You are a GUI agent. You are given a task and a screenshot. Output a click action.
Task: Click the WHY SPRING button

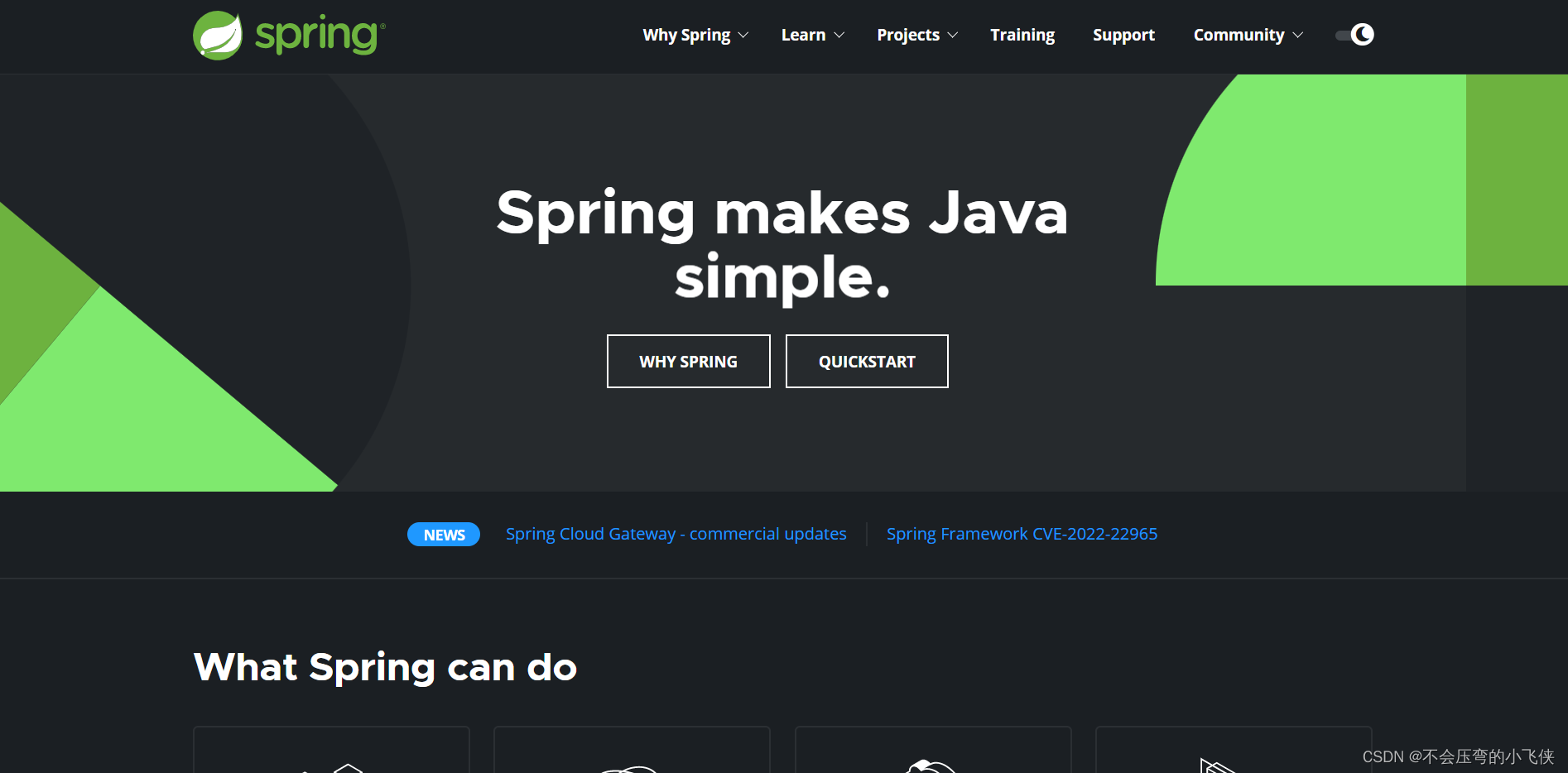[x=689, y=361]
